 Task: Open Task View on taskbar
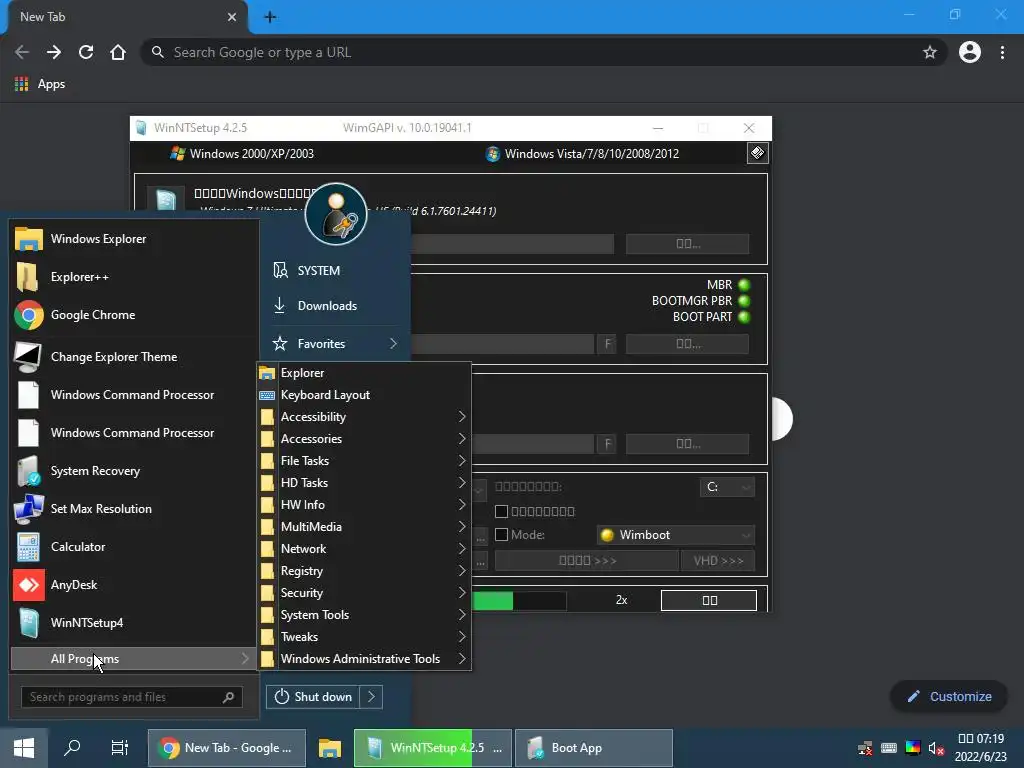tap(120, 748)
